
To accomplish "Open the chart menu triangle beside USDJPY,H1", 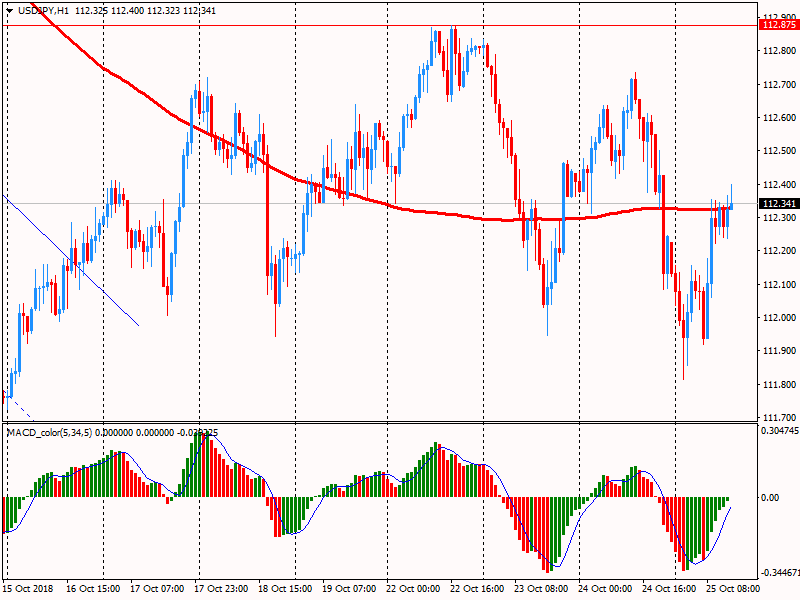I will coord(9,11).
